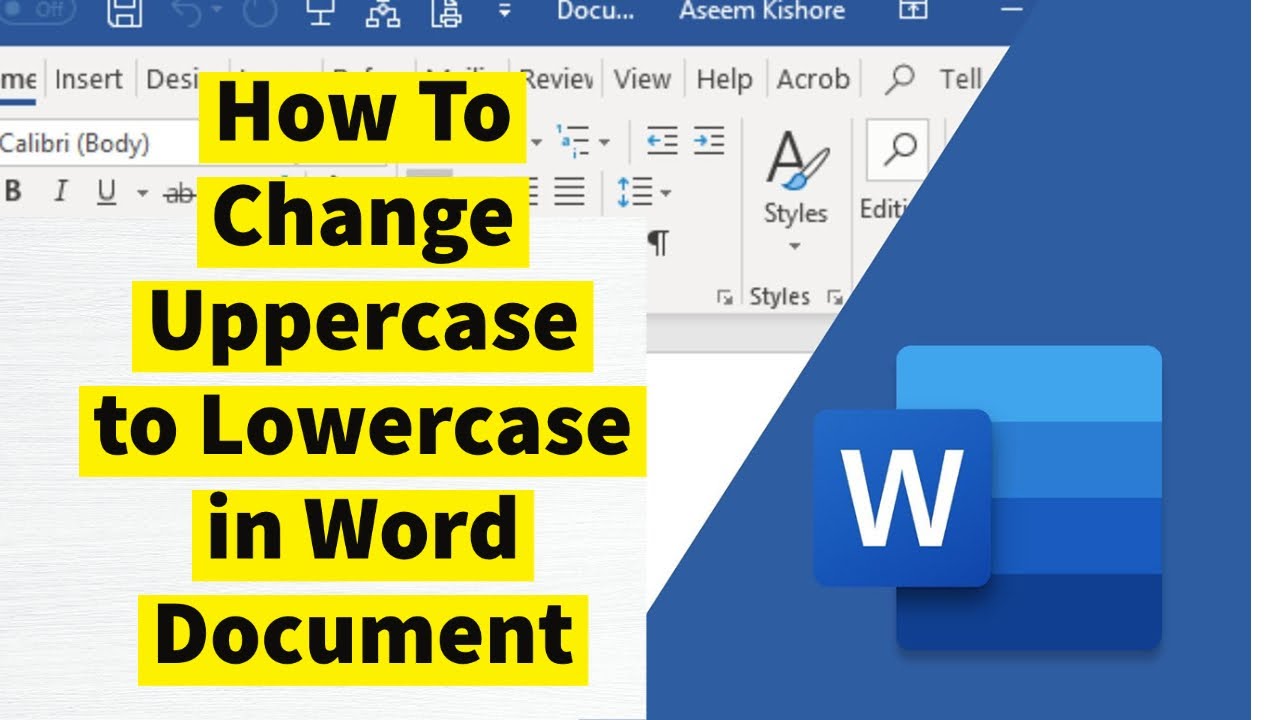Open Ribbon Display Options icon
The height and width of the screenshot is (720, 1280).
[x=912, y=10]
